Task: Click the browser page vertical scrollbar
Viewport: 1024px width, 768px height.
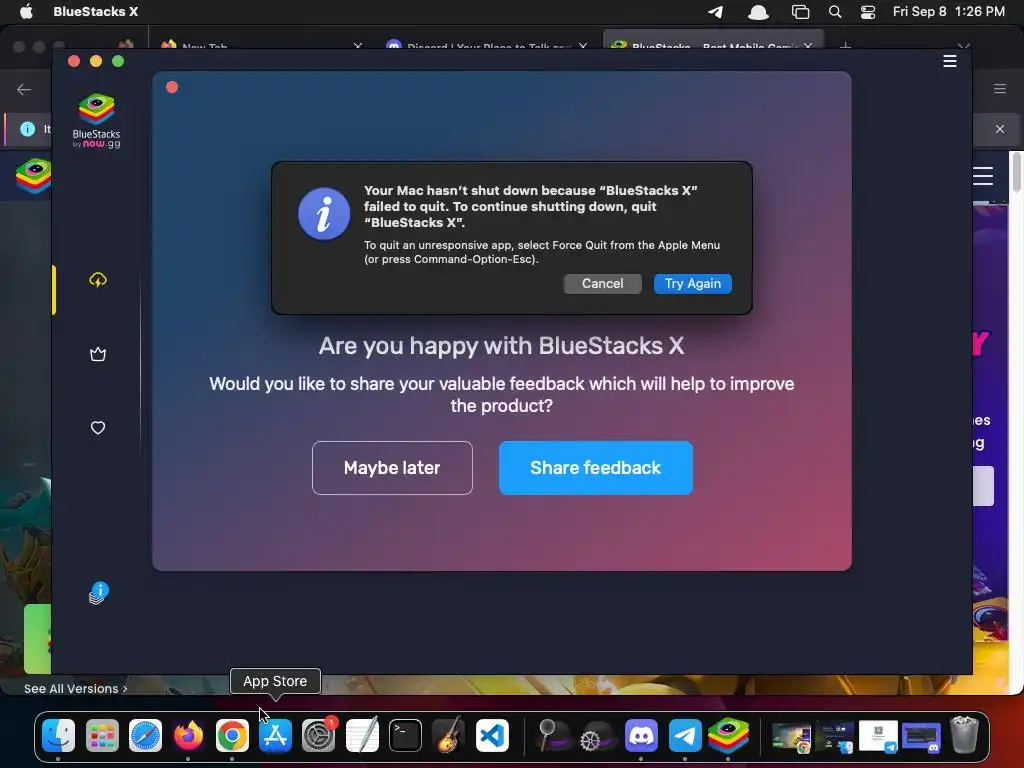Action: click(1016, 171)
